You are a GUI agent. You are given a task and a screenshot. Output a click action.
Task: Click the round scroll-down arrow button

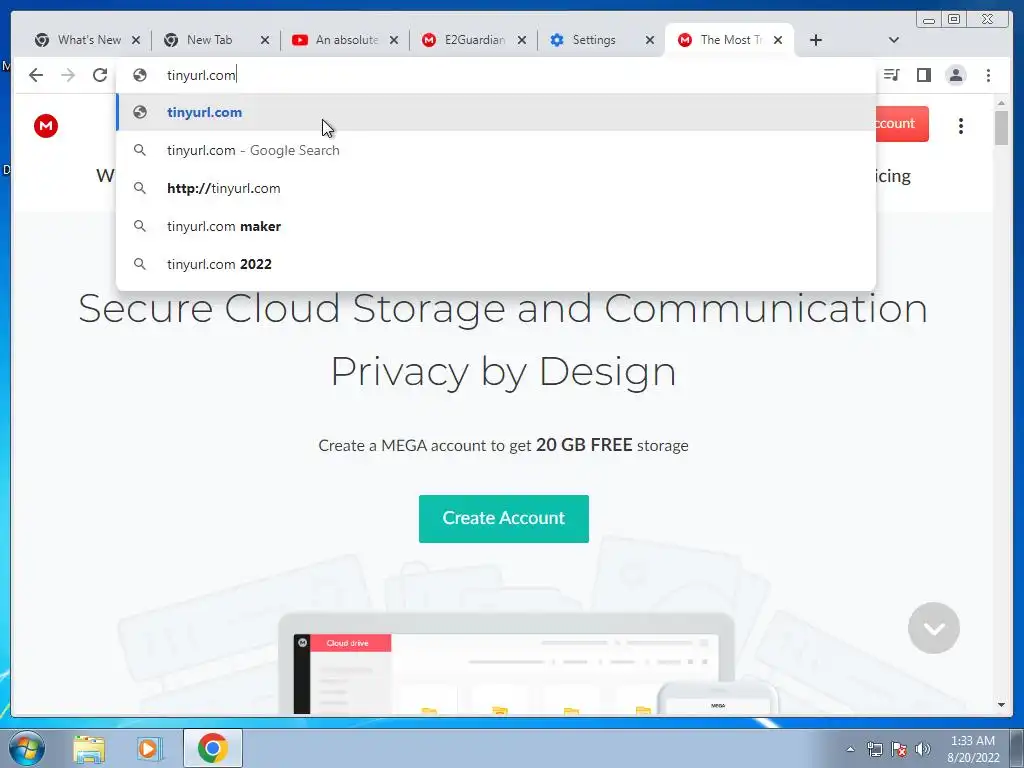pos(934,628)
